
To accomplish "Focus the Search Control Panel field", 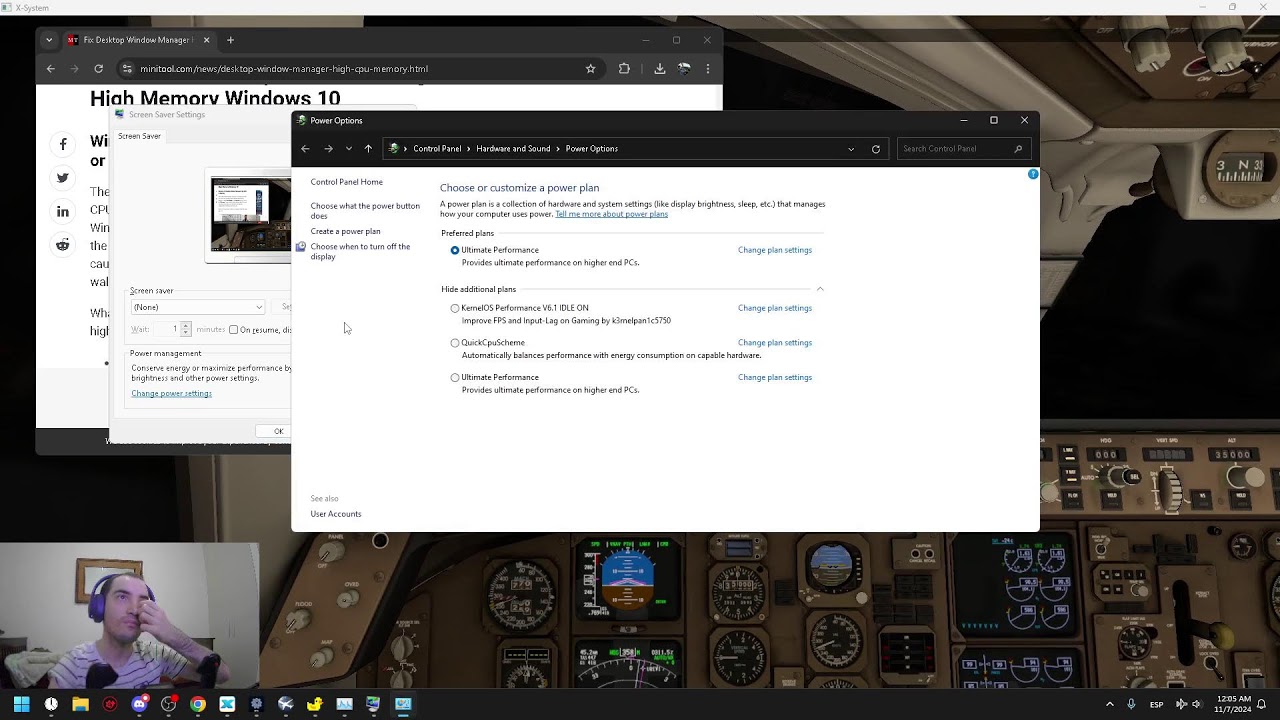I will [963, 149].
